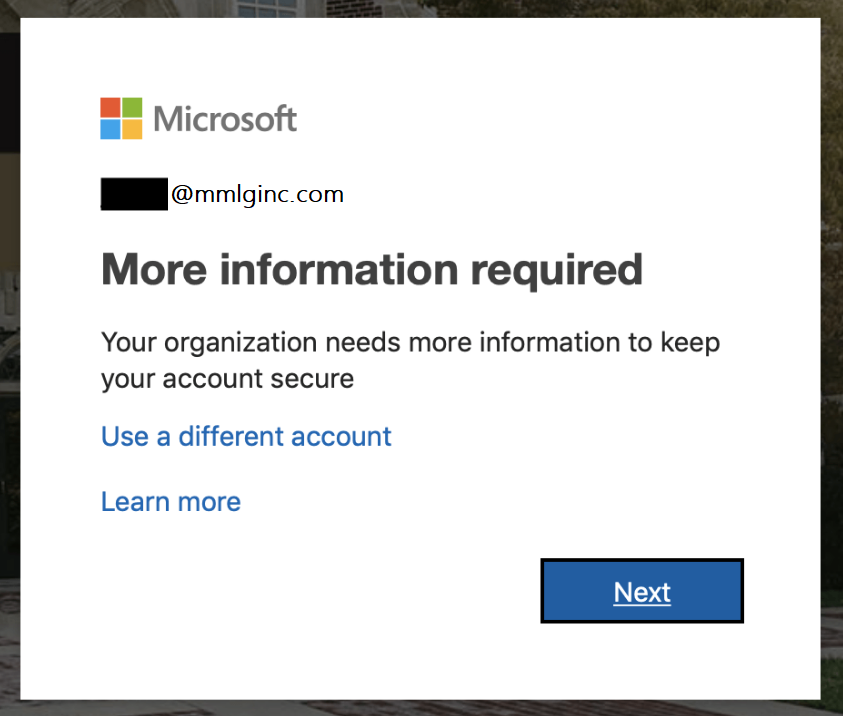Open the Learn more link

(170, 501)
